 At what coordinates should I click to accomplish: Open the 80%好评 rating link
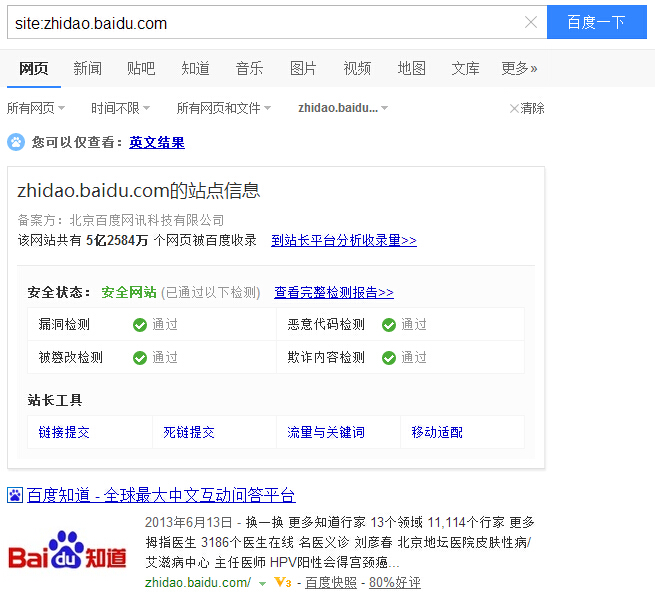(x=395, y=582)
